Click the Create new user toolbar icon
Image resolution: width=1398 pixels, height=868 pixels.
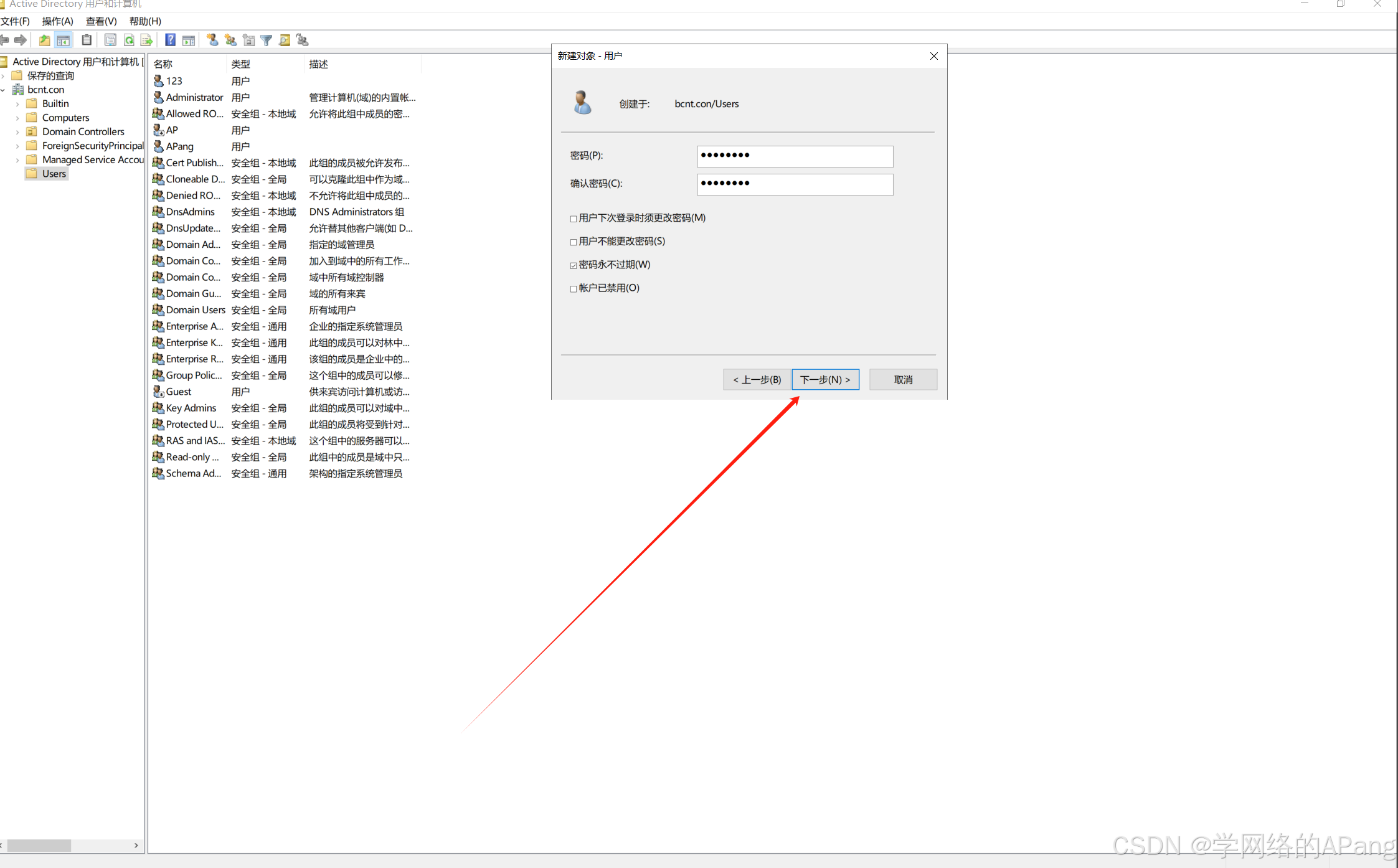212,40
